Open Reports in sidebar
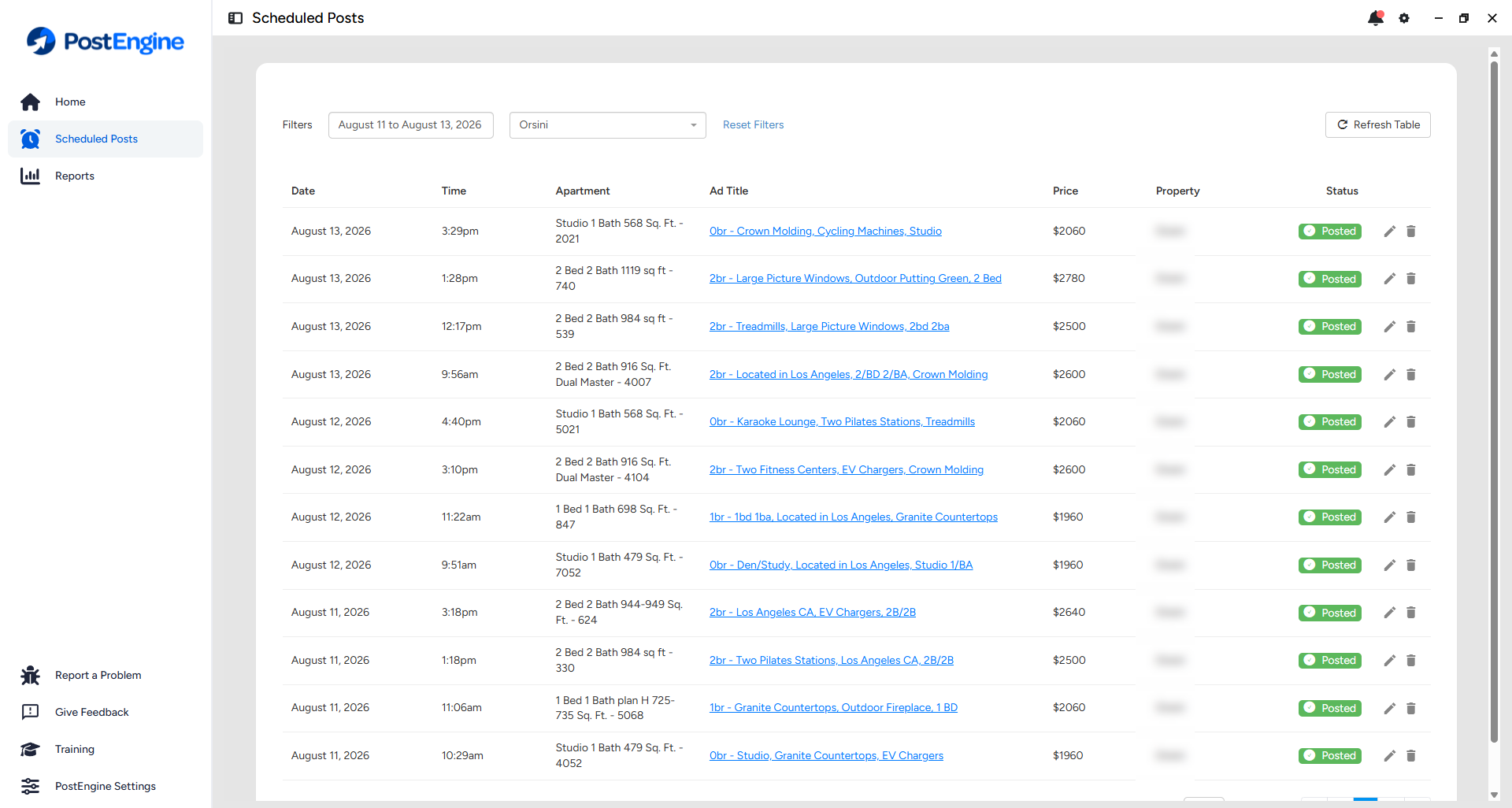The width and height of the screenshot is (1512, 808). pos(106,176)
